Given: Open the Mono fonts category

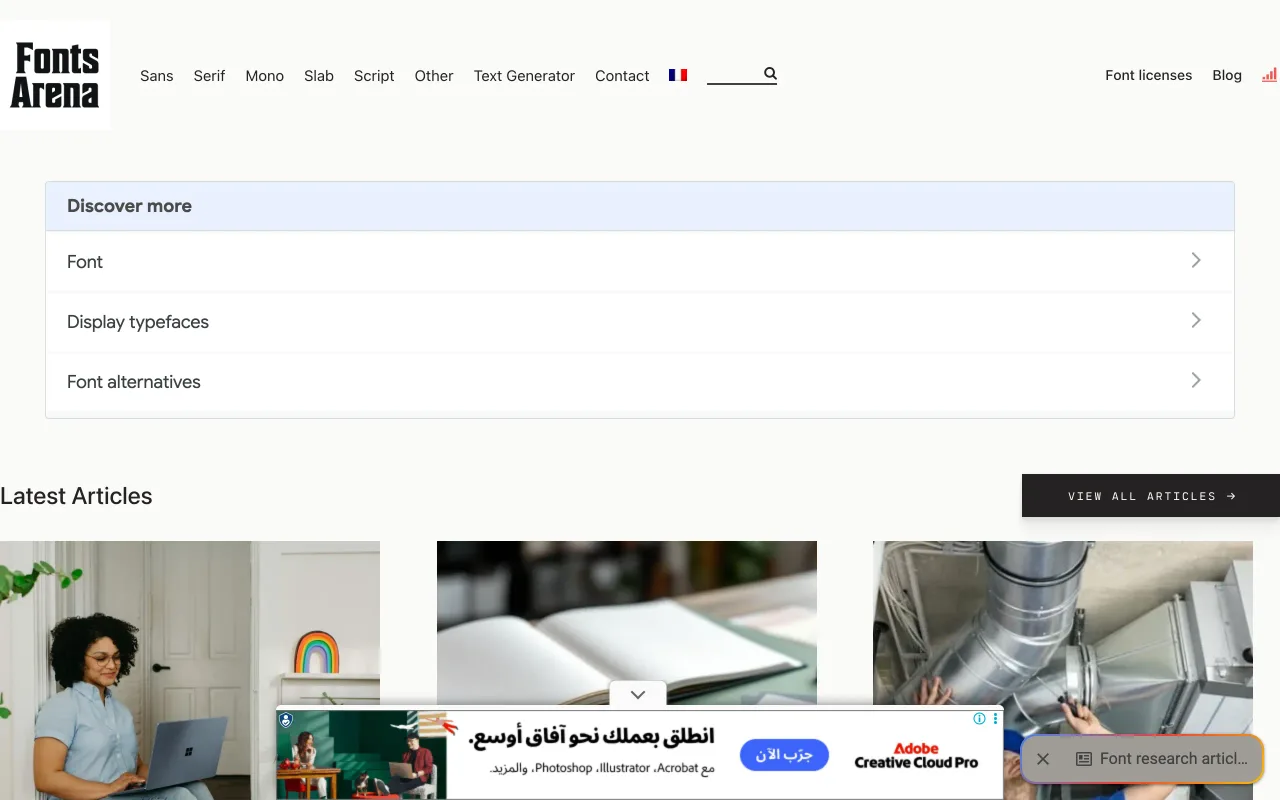Looking at the screenshot, I should 265,76.
